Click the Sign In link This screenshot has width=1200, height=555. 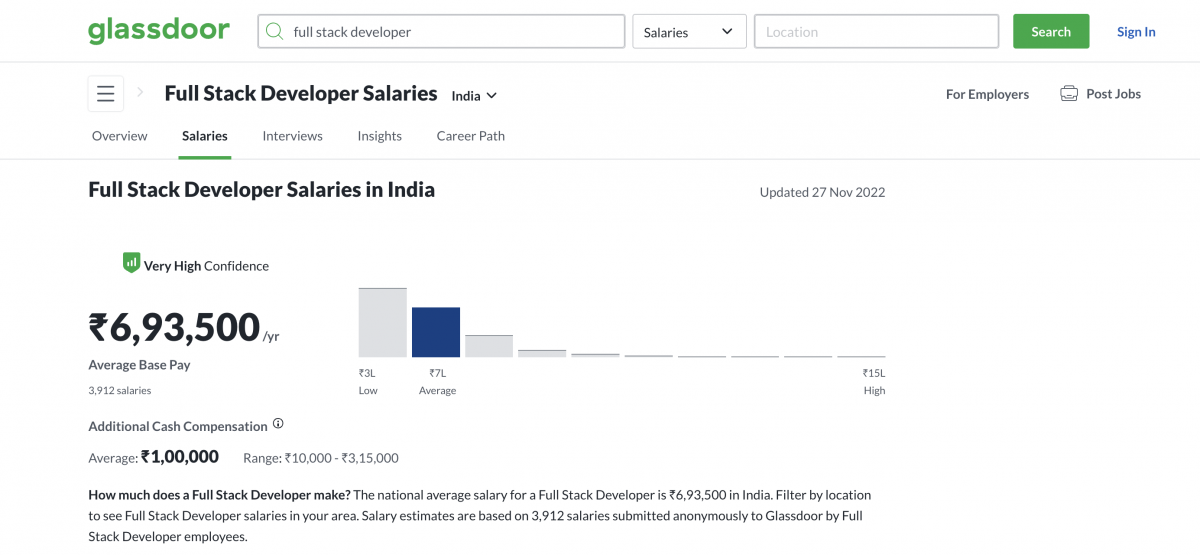[x=1136, y=32]
